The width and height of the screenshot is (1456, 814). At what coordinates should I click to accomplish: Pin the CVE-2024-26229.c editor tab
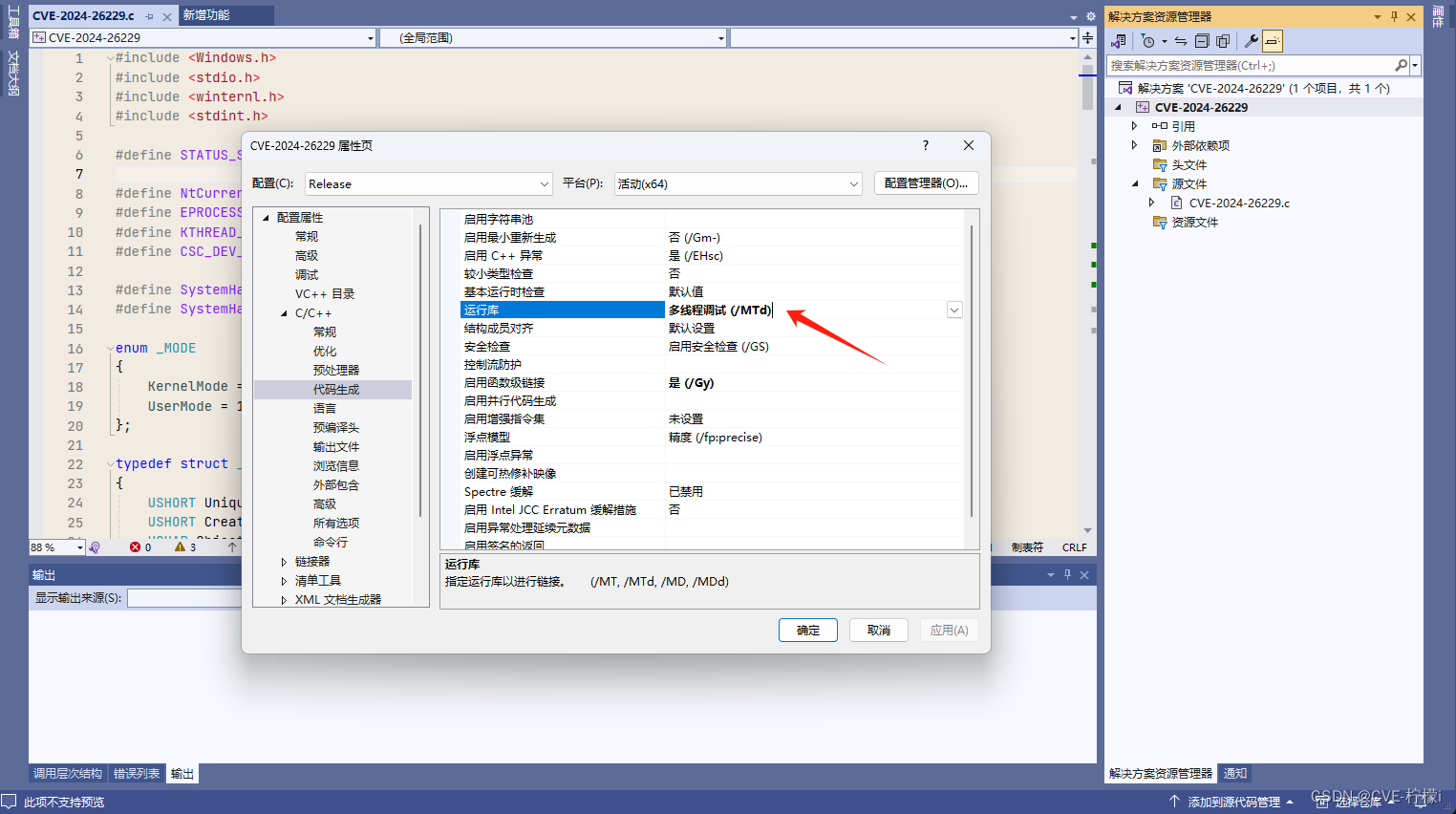(150, 16)
